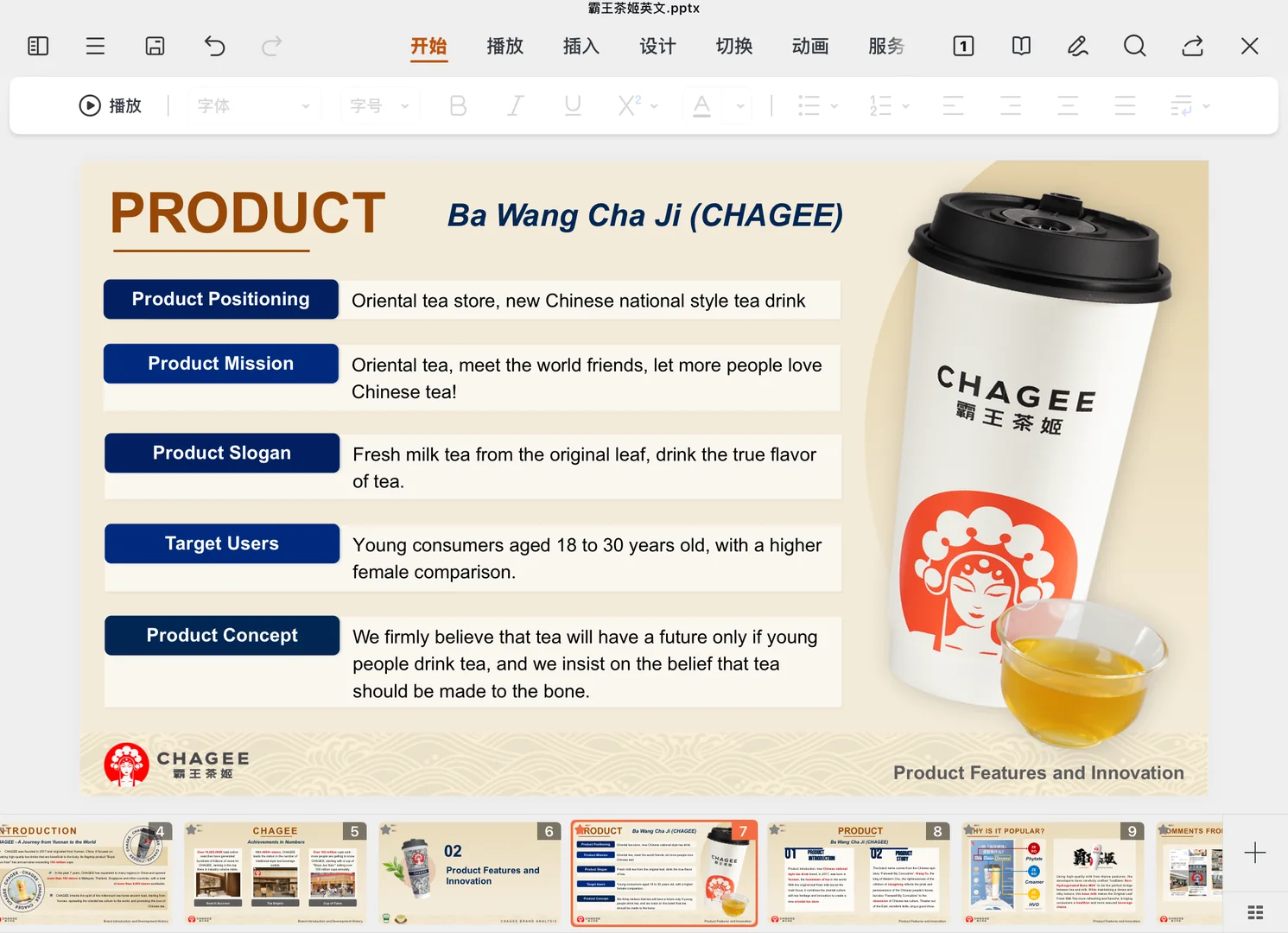This screenshot has height=933, width=1288.
Task: Click the Fresh milk tea slogan text
Action: coord(585,467)
